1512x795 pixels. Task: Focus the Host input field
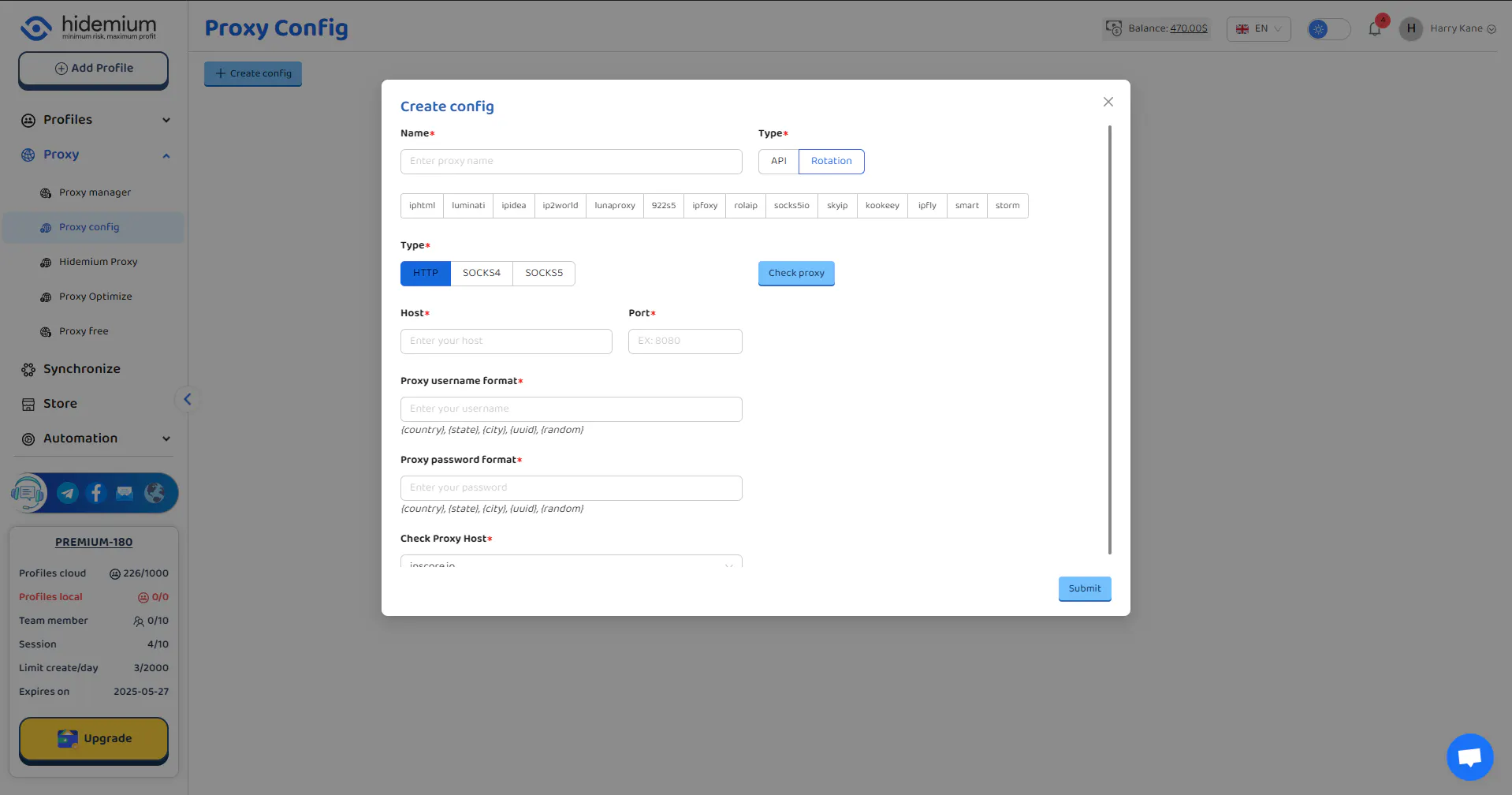pos(506,342)
